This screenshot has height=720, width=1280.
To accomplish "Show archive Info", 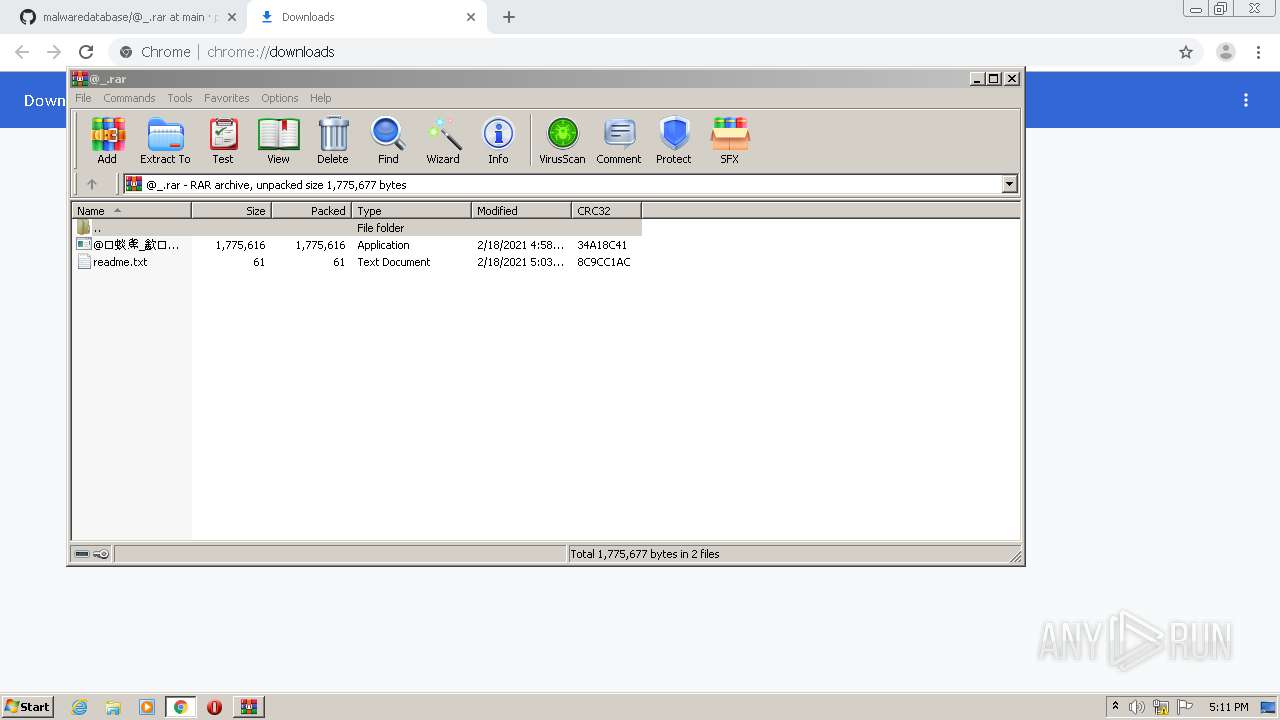I will [498, 140].
